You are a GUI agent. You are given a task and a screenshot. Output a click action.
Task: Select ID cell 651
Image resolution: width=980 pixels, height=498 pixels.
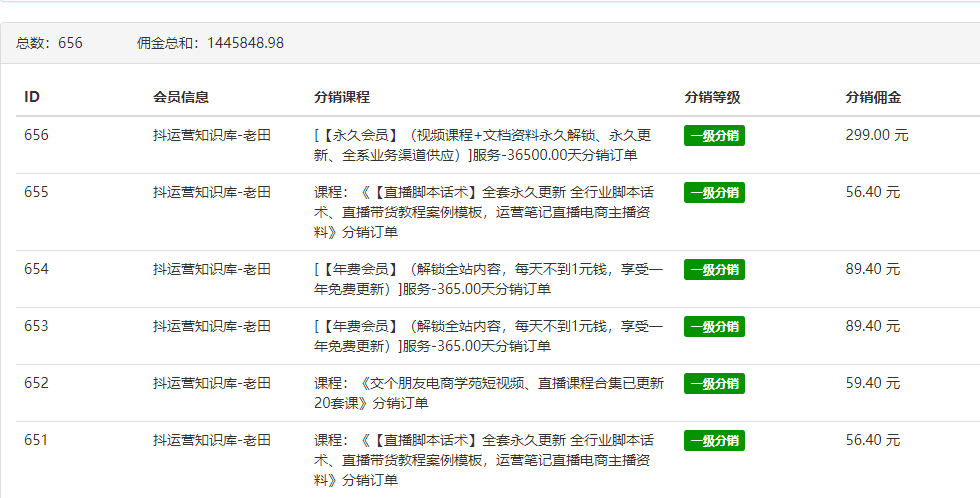point(36,439)
